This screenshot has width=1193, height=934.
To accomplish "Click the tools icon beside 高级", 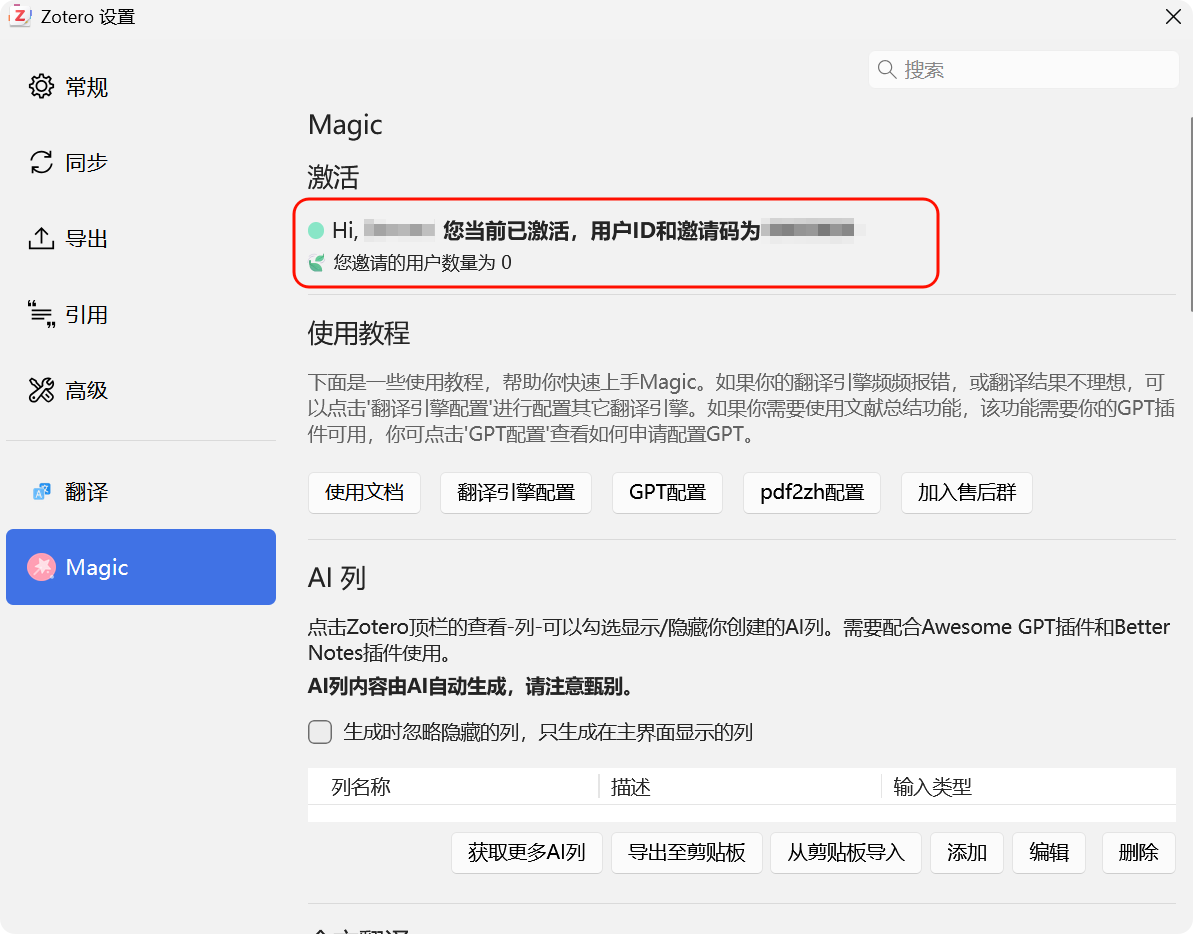I will [42, 390].
